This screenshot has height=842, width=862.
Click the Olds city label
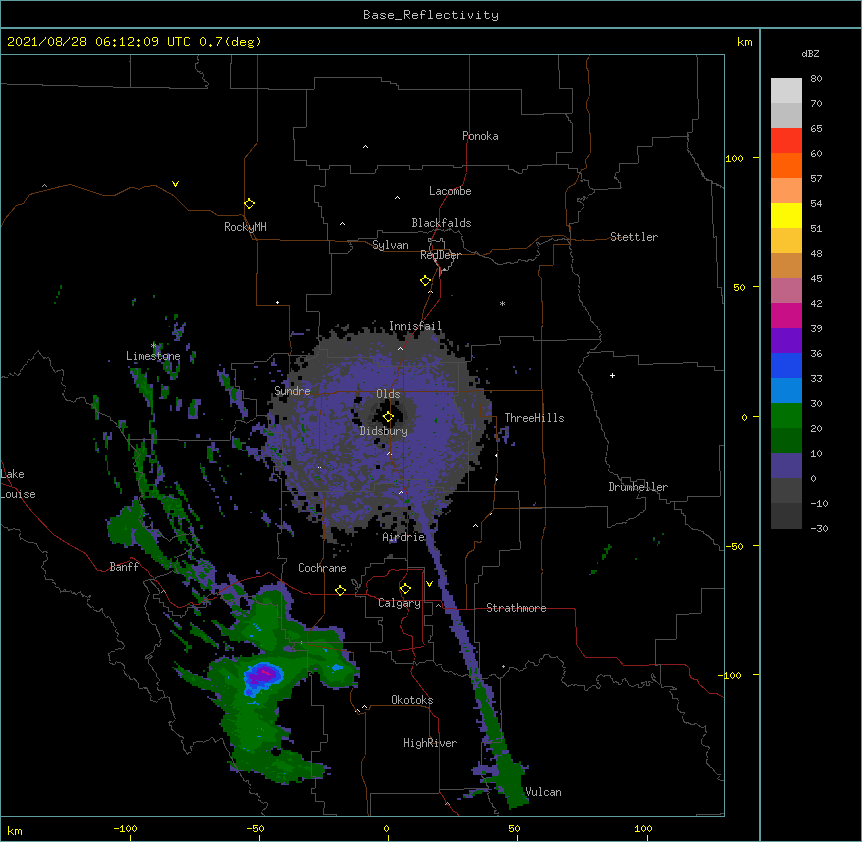(x=388, y=394)
